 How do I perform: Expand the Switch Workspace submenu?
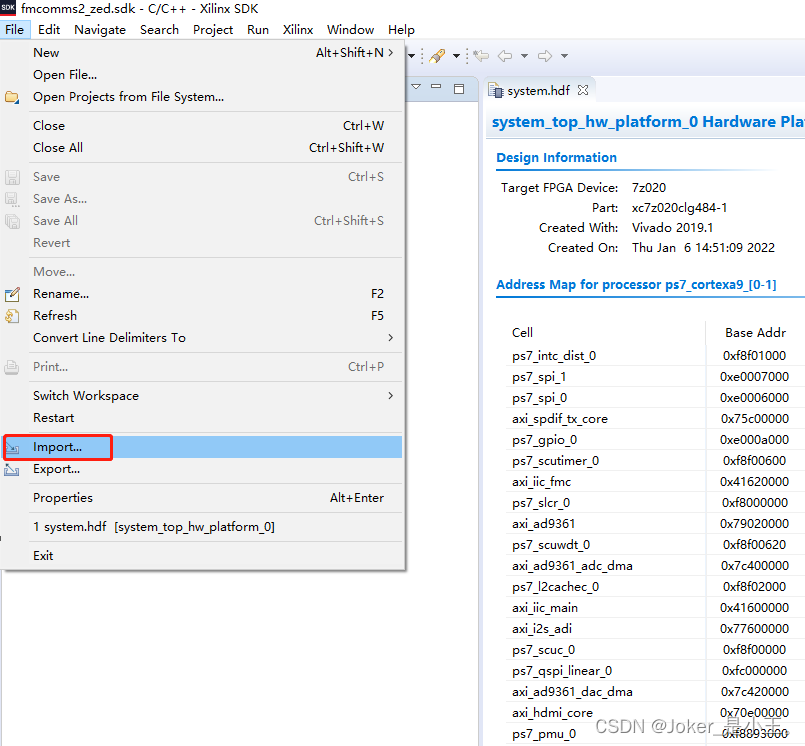coord(201,396)
